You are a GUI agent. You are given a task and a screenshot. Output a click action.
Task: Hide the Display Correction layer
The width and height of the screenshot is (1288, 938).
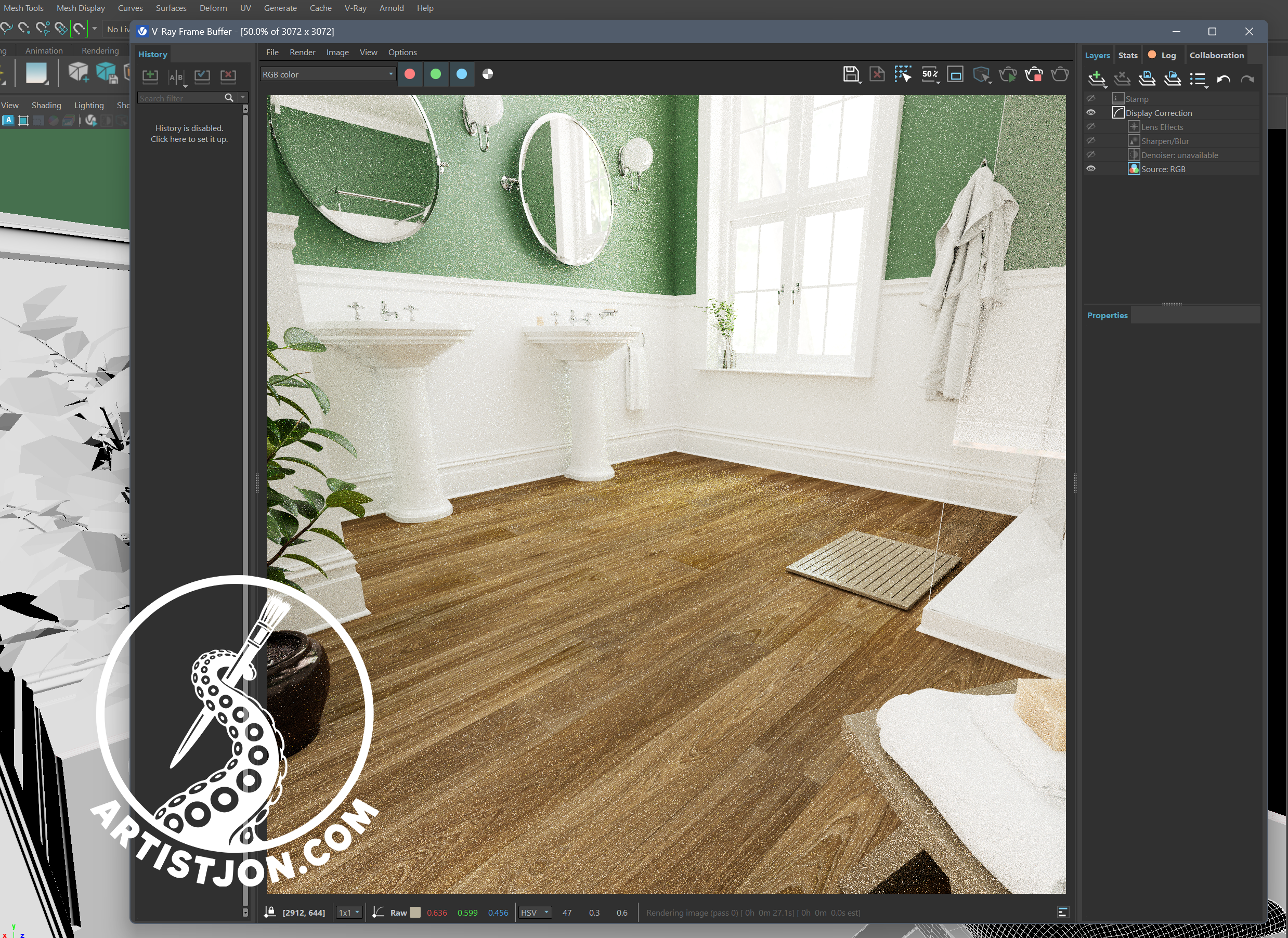pyautogui.click(x=1090, y=112)
